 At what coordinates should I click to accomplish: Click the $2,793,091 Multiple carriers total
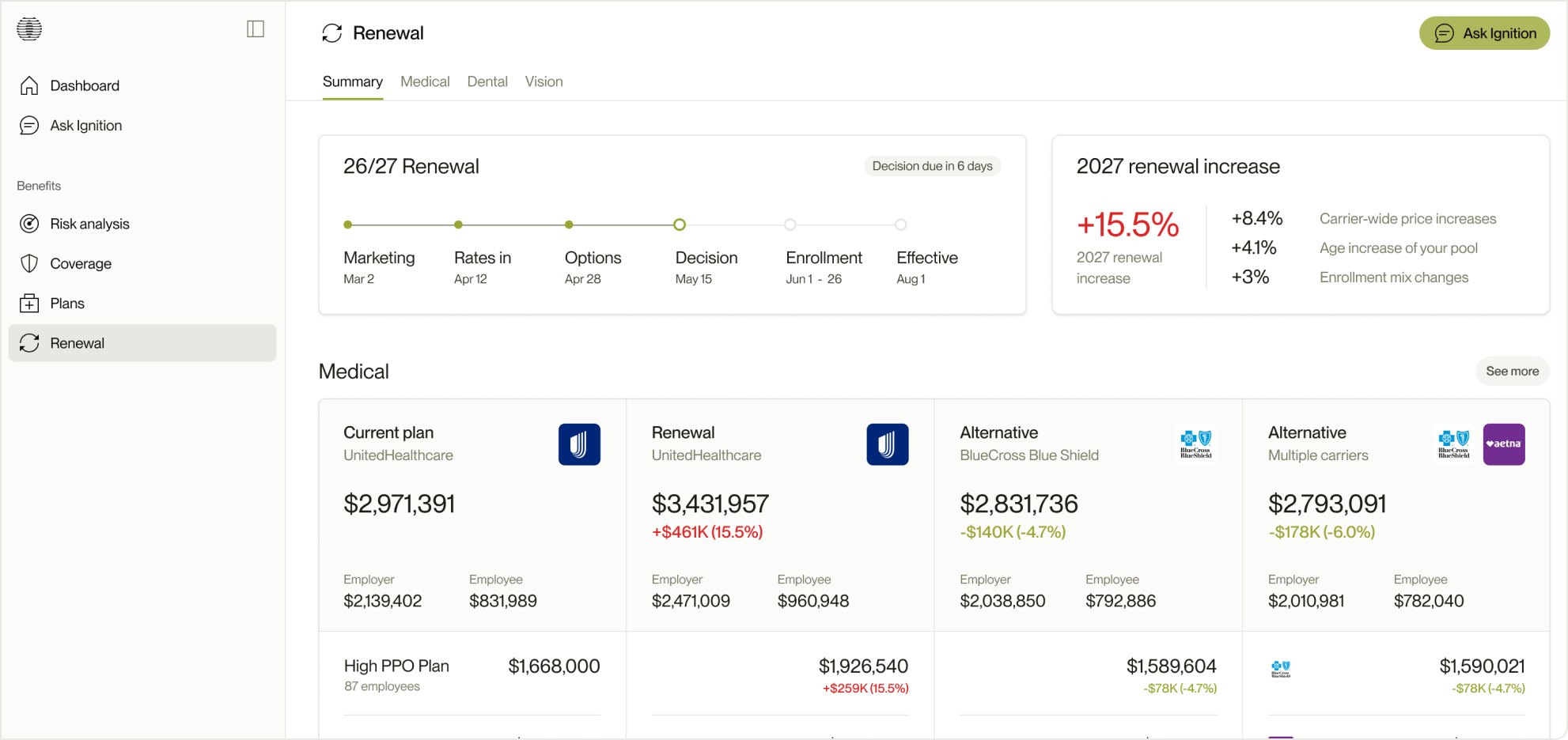click(1327, 504)
